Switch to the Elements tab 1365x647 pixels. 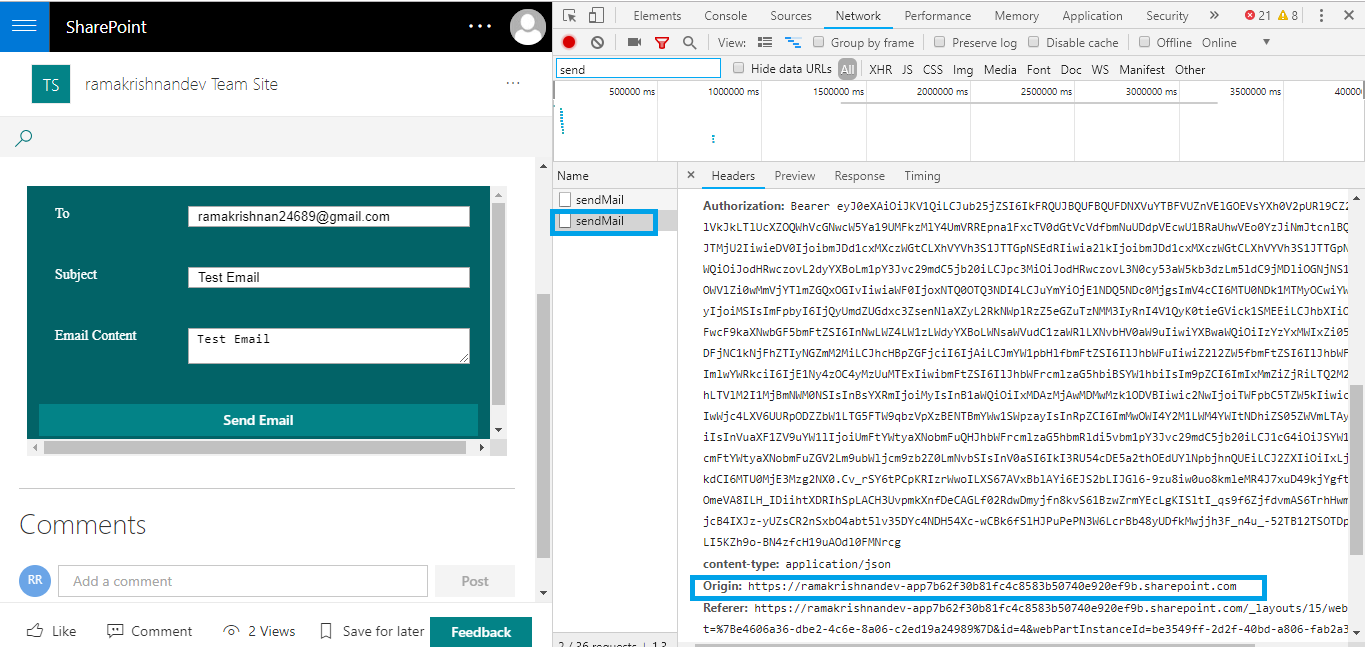(657, 15)
